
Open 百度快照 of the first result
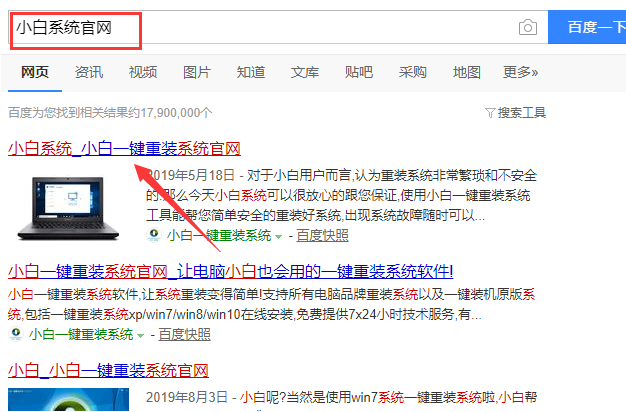pyautogui.click(x=322, y=235)
